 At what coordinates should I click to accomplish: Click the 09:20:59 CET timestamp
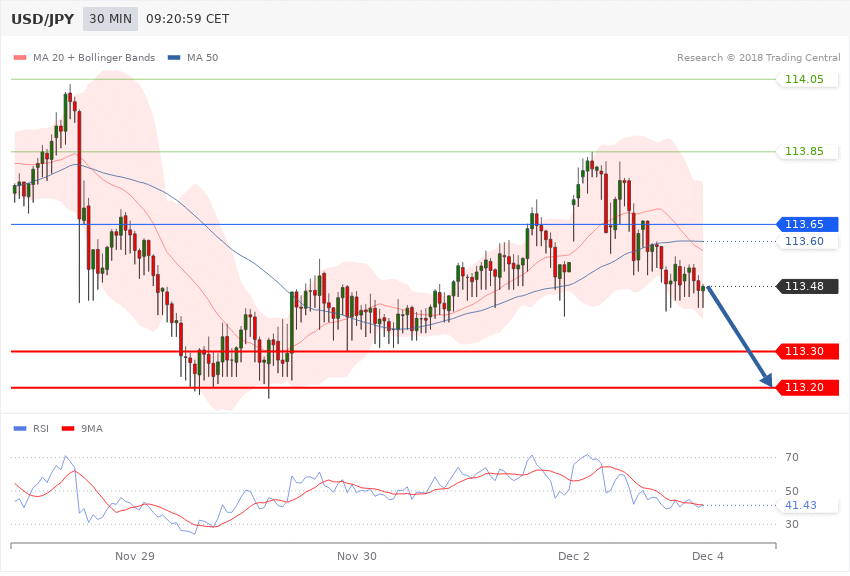pos(188,19)
